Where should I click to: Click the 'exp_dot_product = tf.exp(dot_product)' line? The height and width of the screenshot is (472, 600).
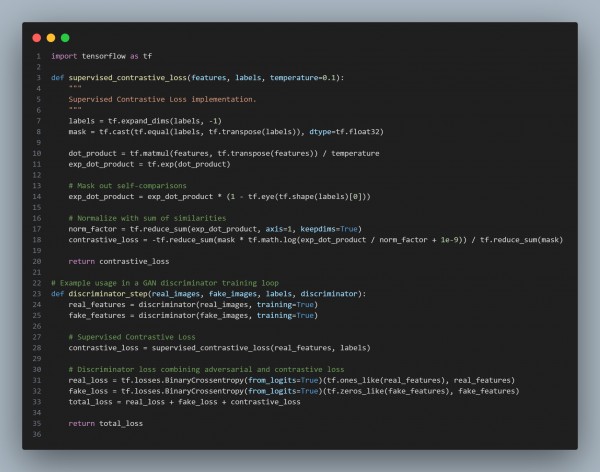pyautogui.click(x=149, y=164)
